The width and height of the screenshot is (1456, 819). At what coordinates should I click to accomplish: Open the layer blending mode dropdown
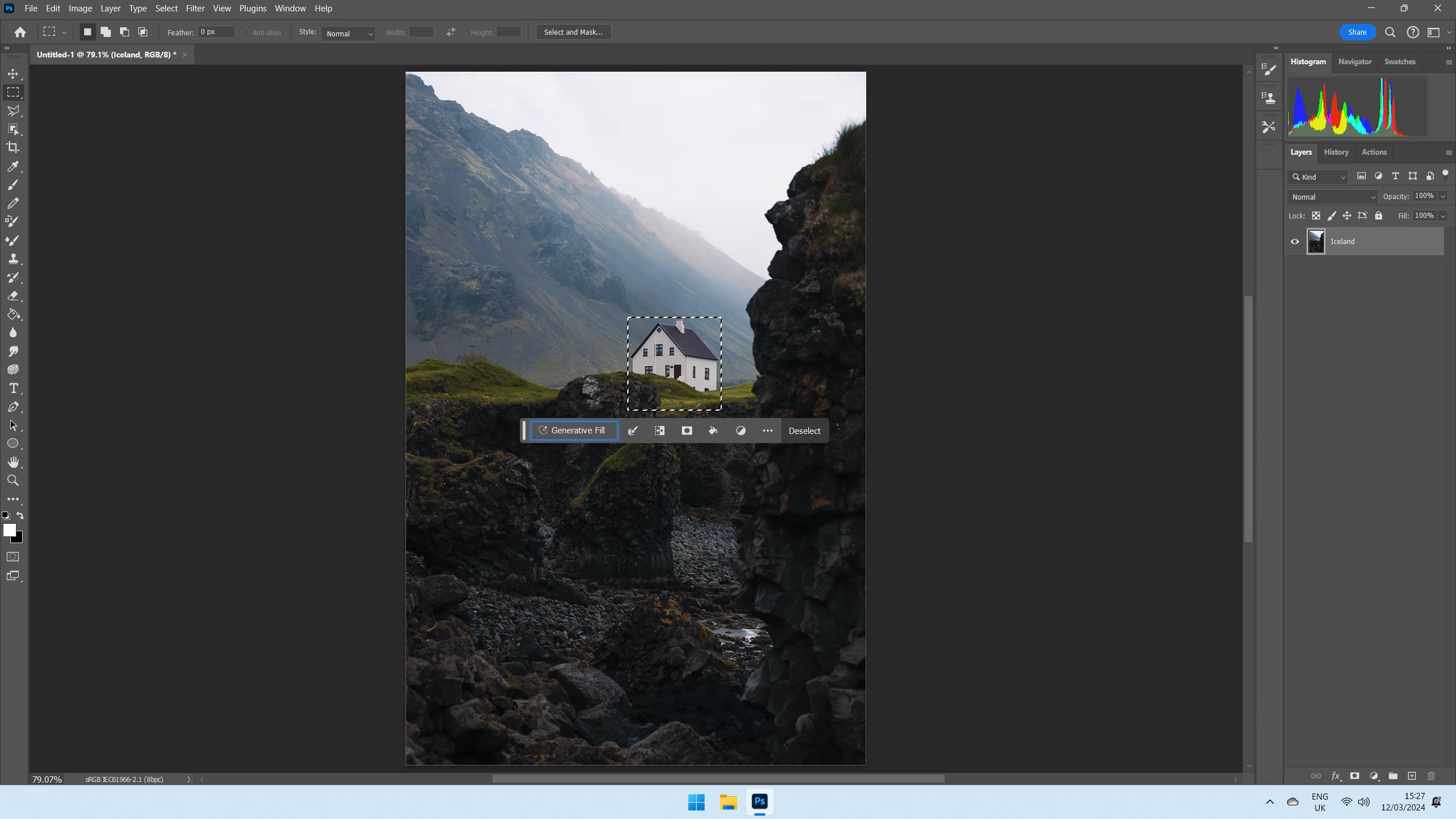coord(1333,197)
